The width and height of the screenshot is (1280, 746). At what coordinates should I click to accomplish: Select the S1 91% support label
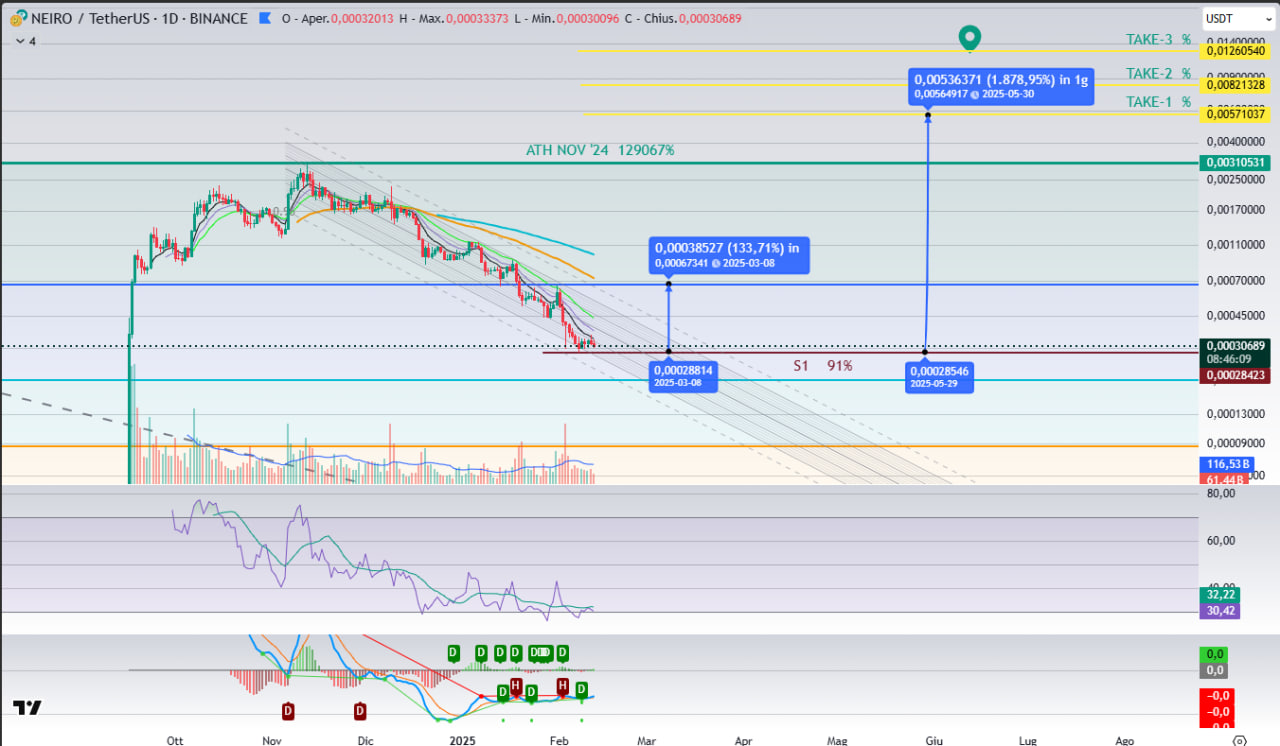[x=822, y=366]
